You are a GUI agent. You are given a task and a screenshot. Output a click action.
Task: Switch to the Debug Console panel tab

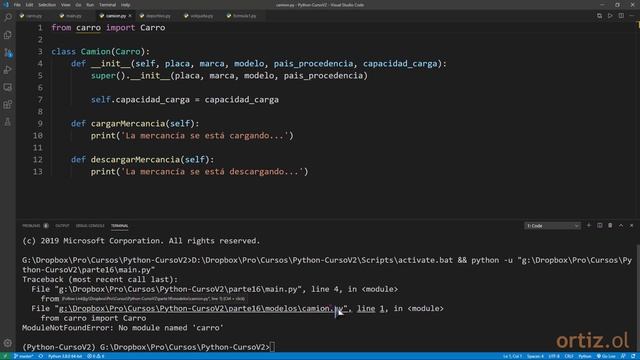point(90,226)
